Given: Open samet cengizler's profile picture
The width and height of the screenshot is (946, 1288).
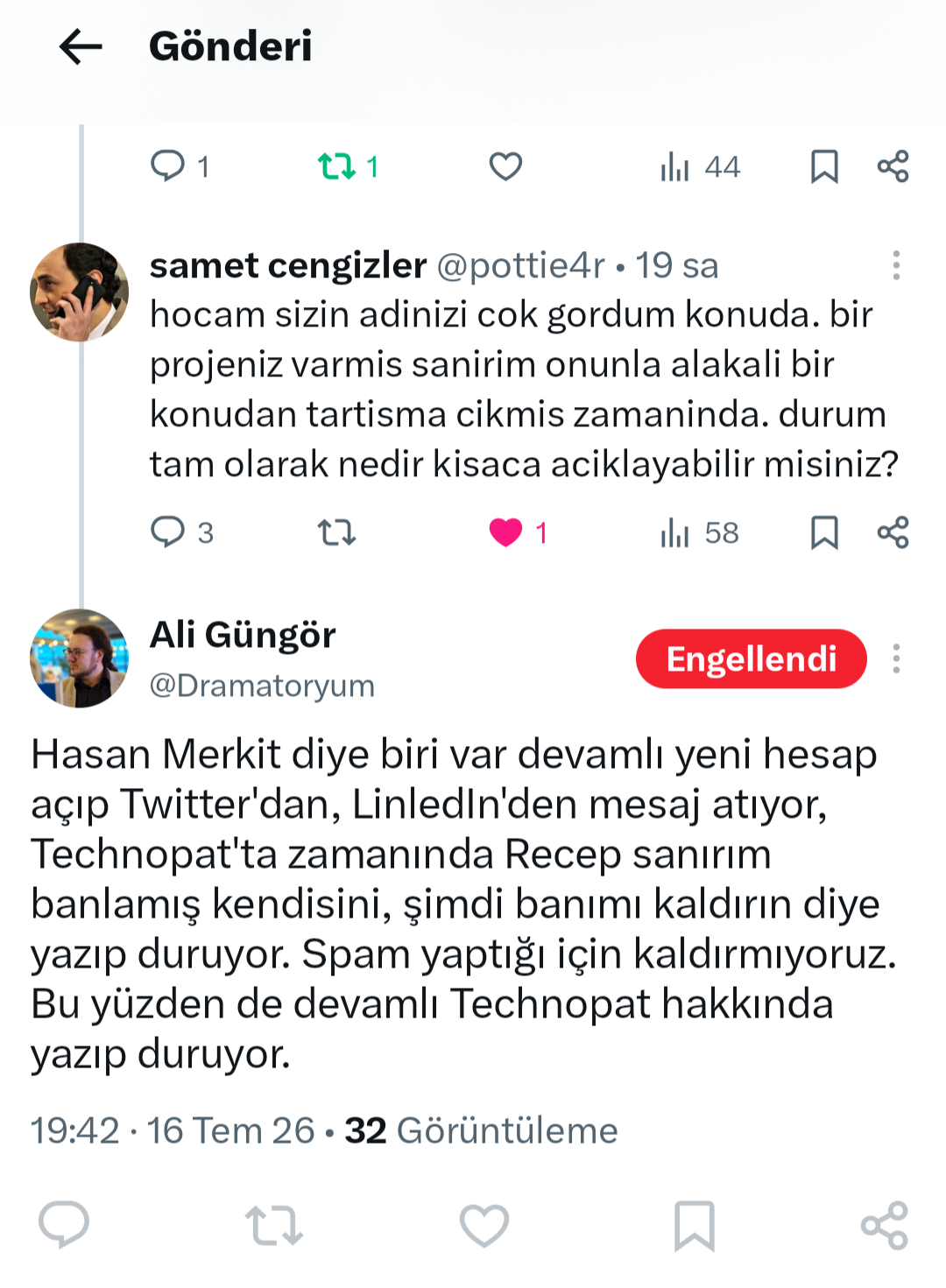Looking at the screenshot, I should click(x=79, y=292).
